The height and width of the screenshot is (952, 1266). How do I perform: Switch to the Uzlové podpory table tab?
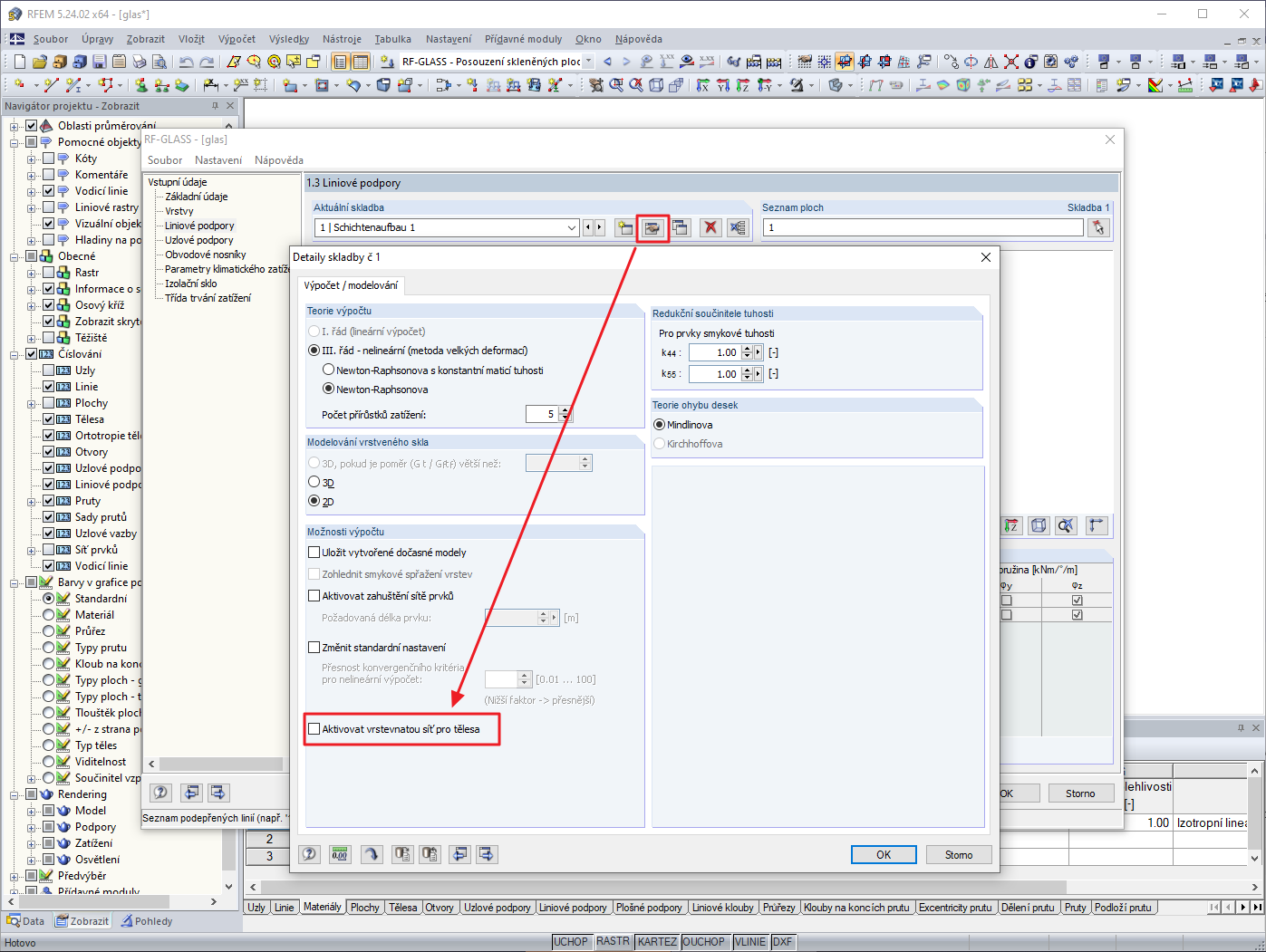498,908
